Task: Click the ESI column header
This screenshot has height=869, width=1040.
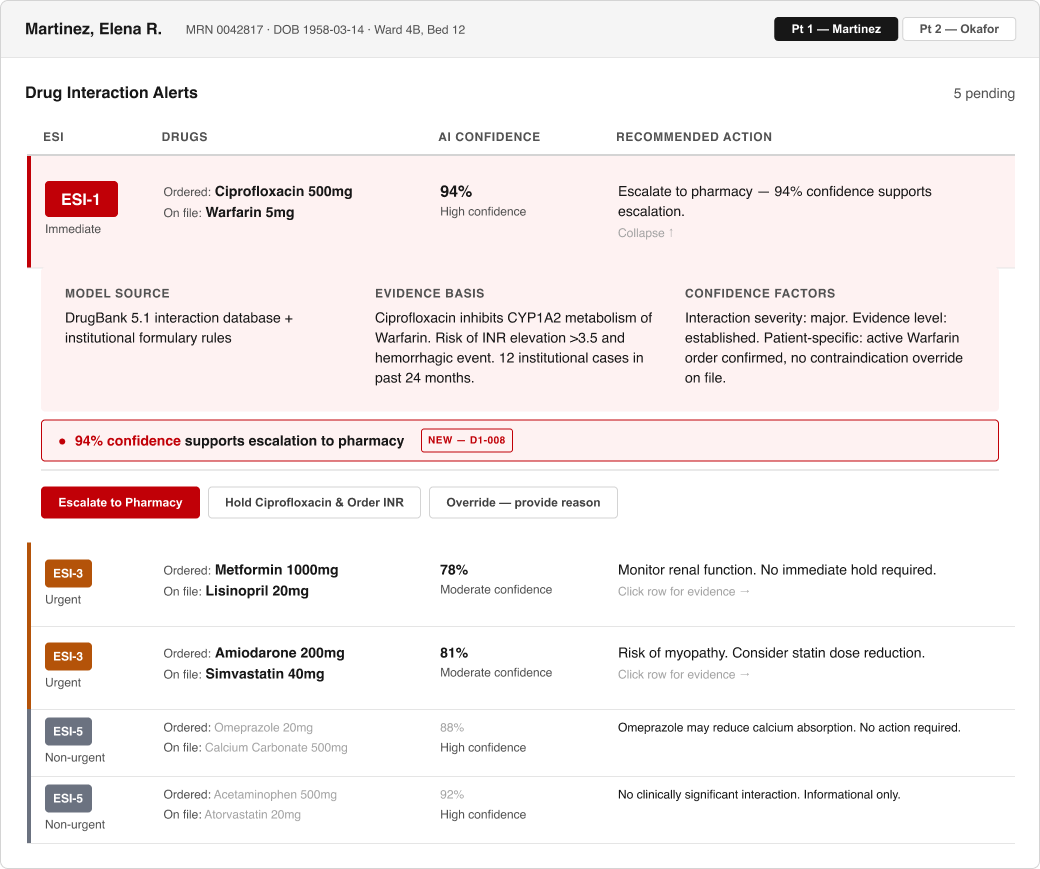Action: tap(54, 137)
